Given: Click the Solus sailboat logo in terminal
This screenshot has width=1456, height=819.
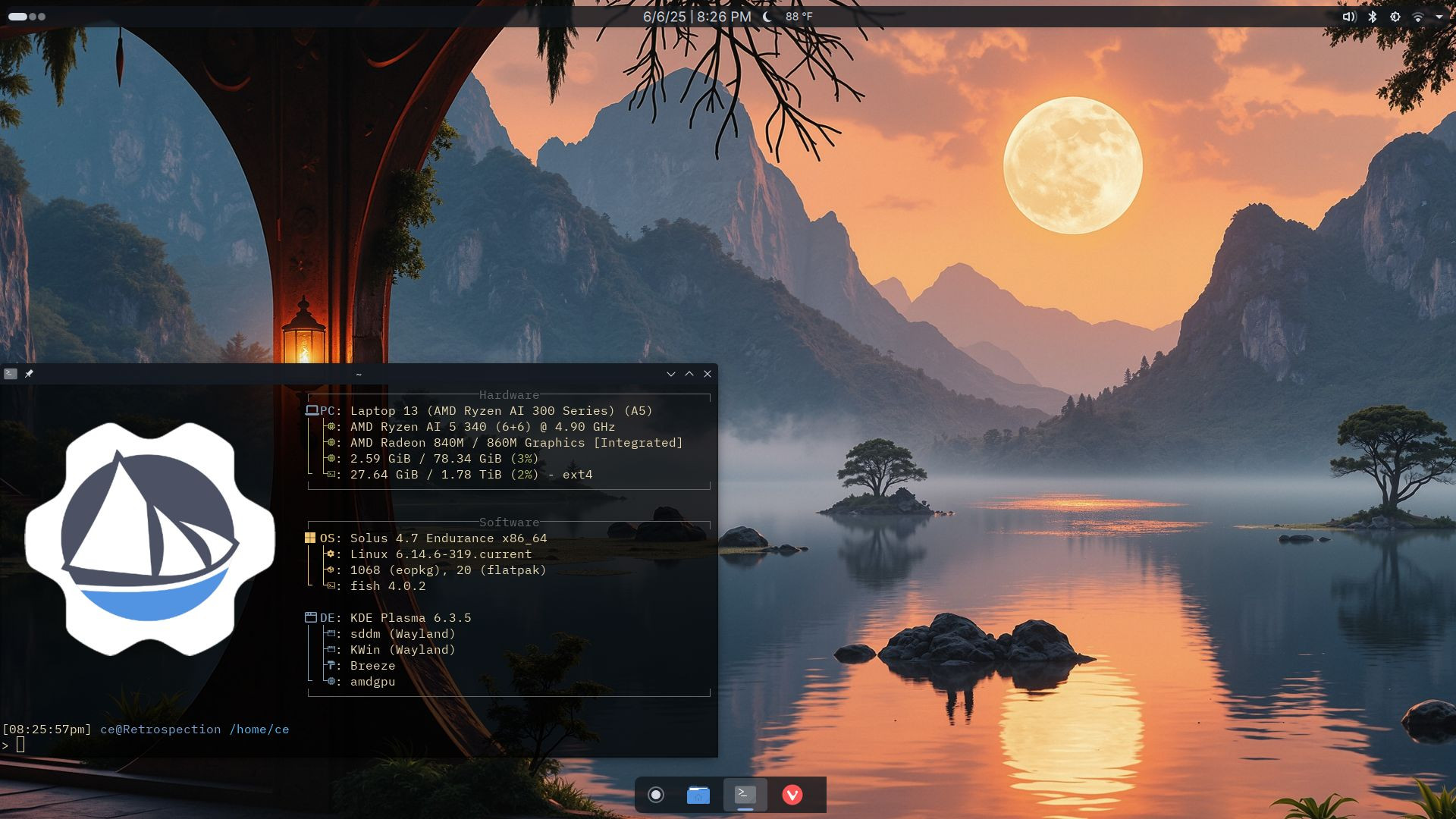Looking at the screenshot, I should [149, 539].
